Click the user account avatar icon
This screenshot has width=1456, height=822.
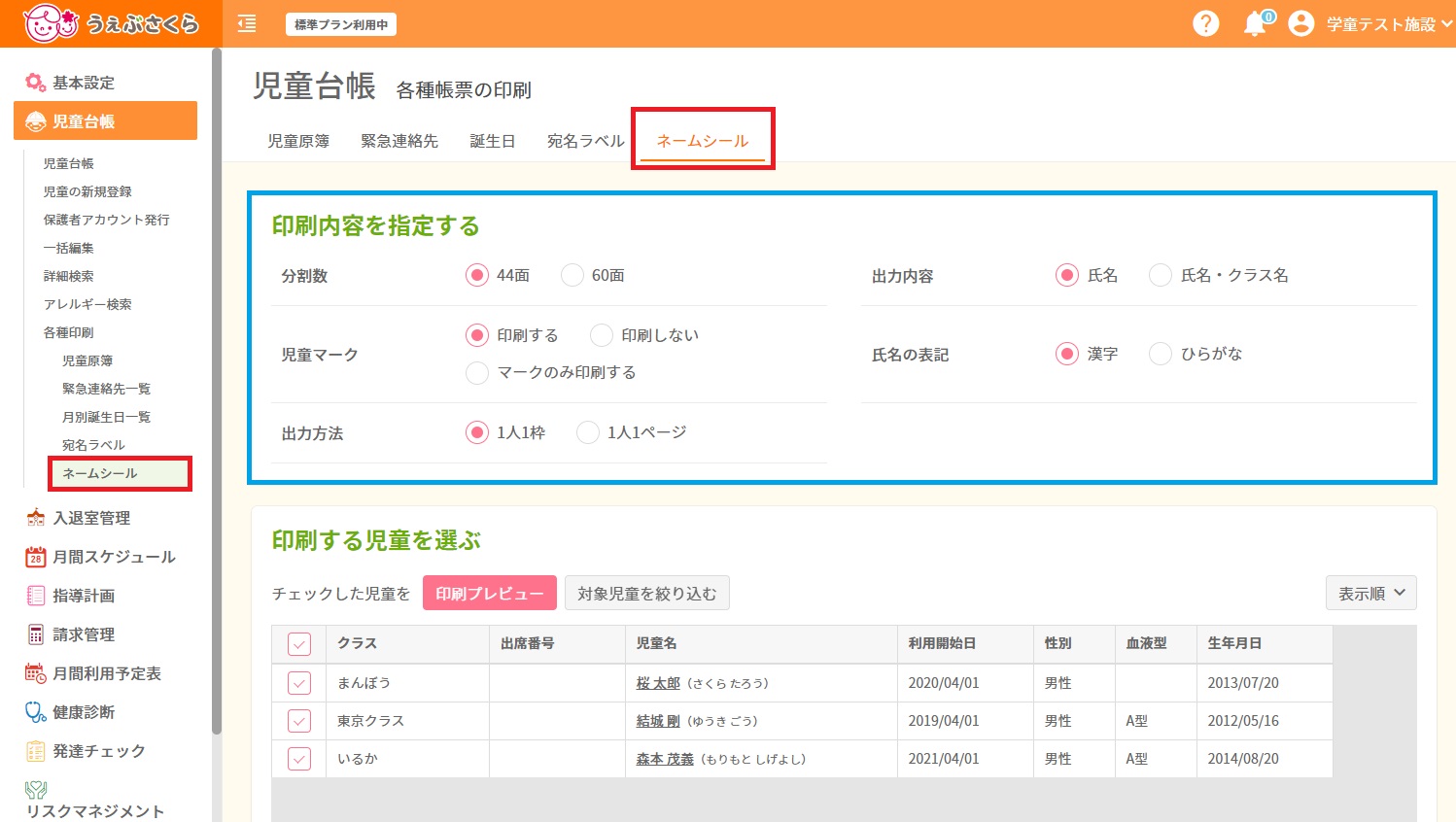1300,23
